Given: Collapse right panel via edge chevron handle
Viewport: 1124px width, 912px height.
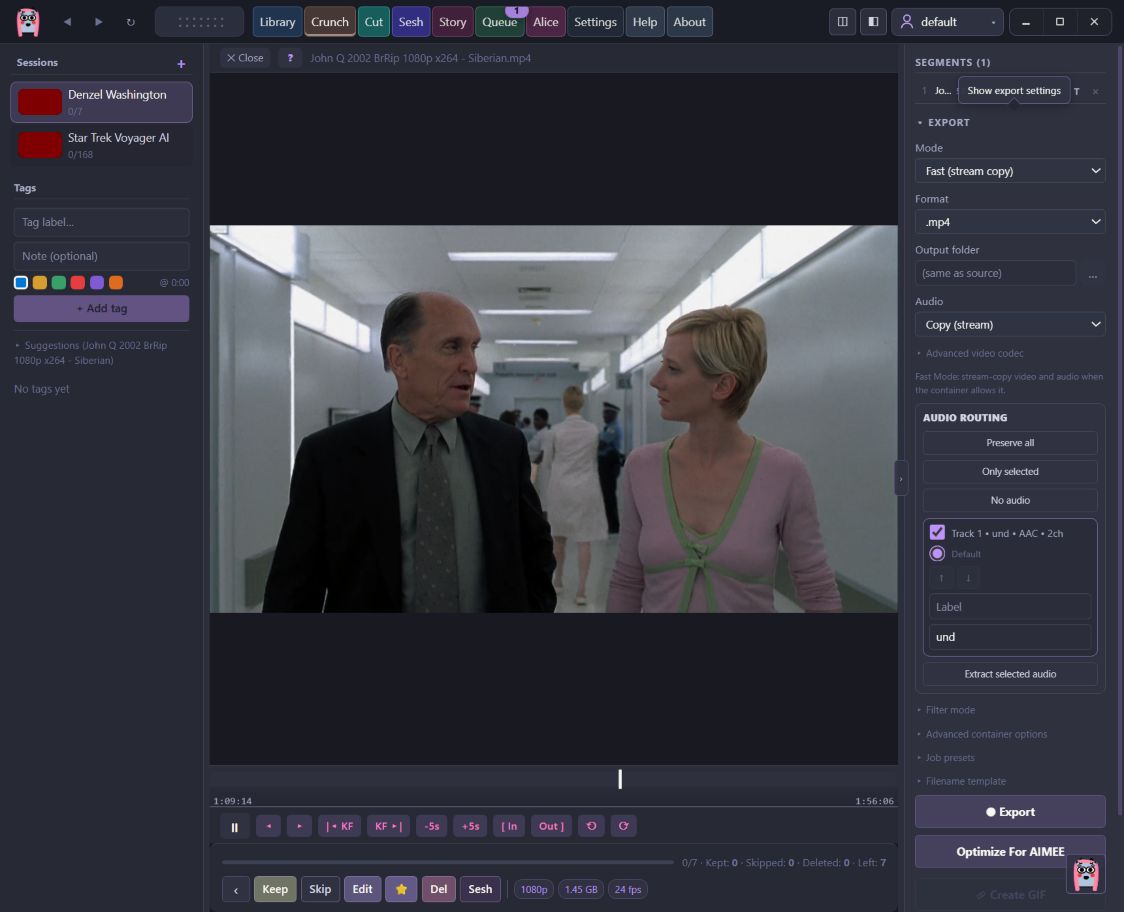Looking at the screenshot, I should 901,478.
